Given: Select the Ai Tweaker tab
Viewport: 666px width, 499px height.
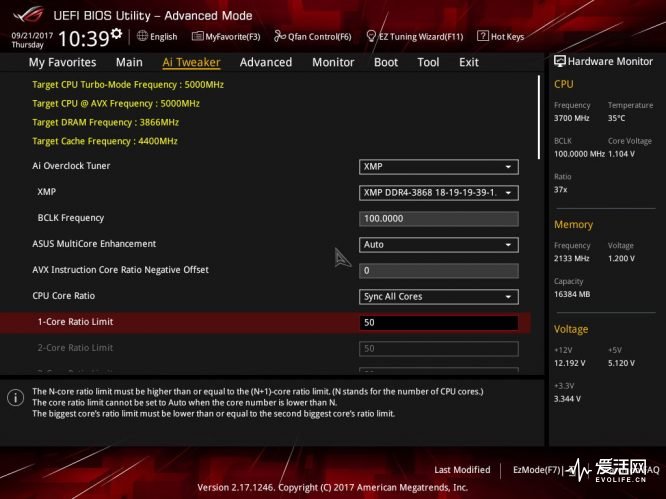Looking at the screenshot, I should coord(191,62).
